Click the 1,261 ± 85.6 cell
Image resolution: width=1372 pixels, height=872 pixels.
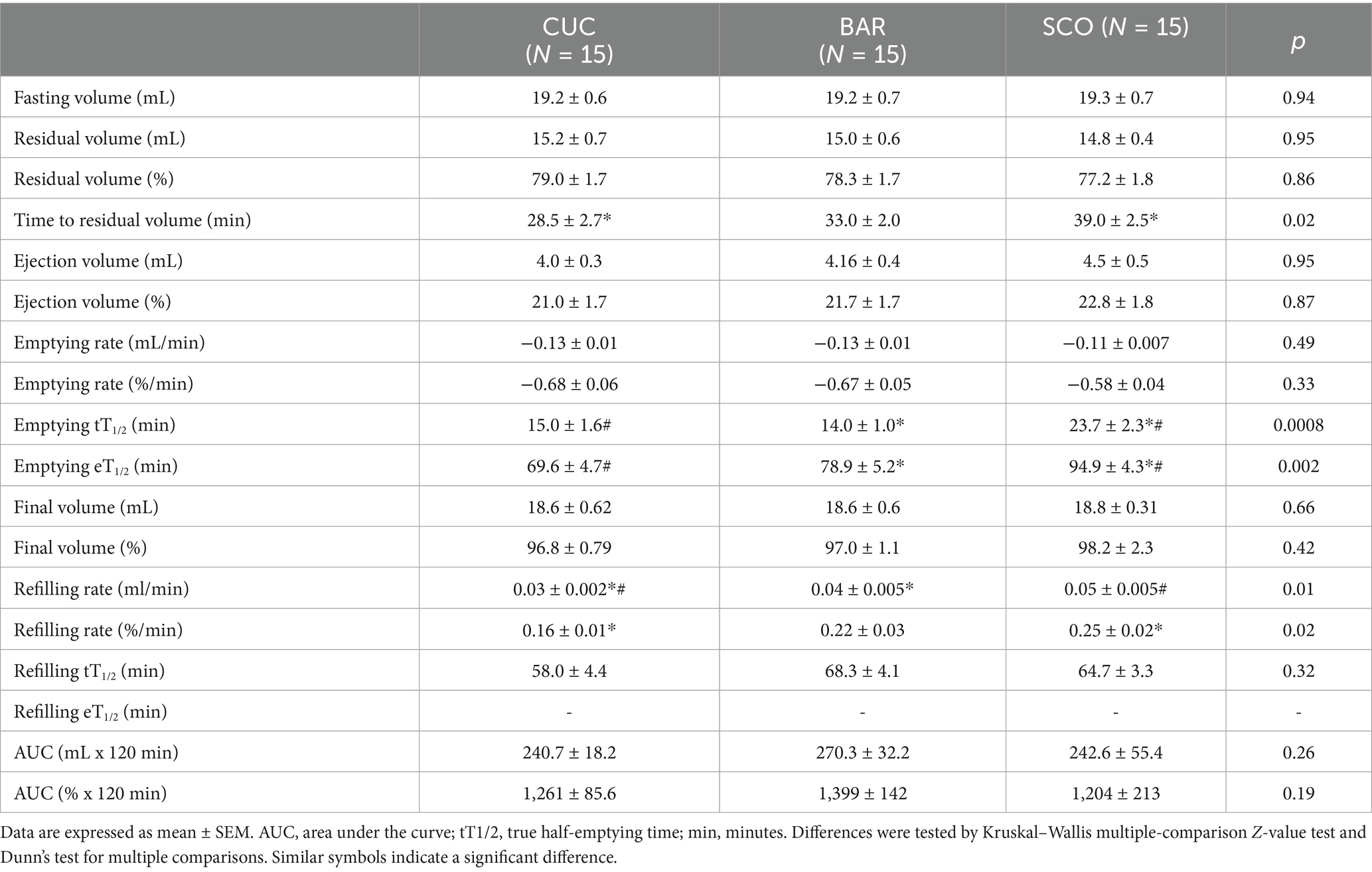(x=569, y=794)
